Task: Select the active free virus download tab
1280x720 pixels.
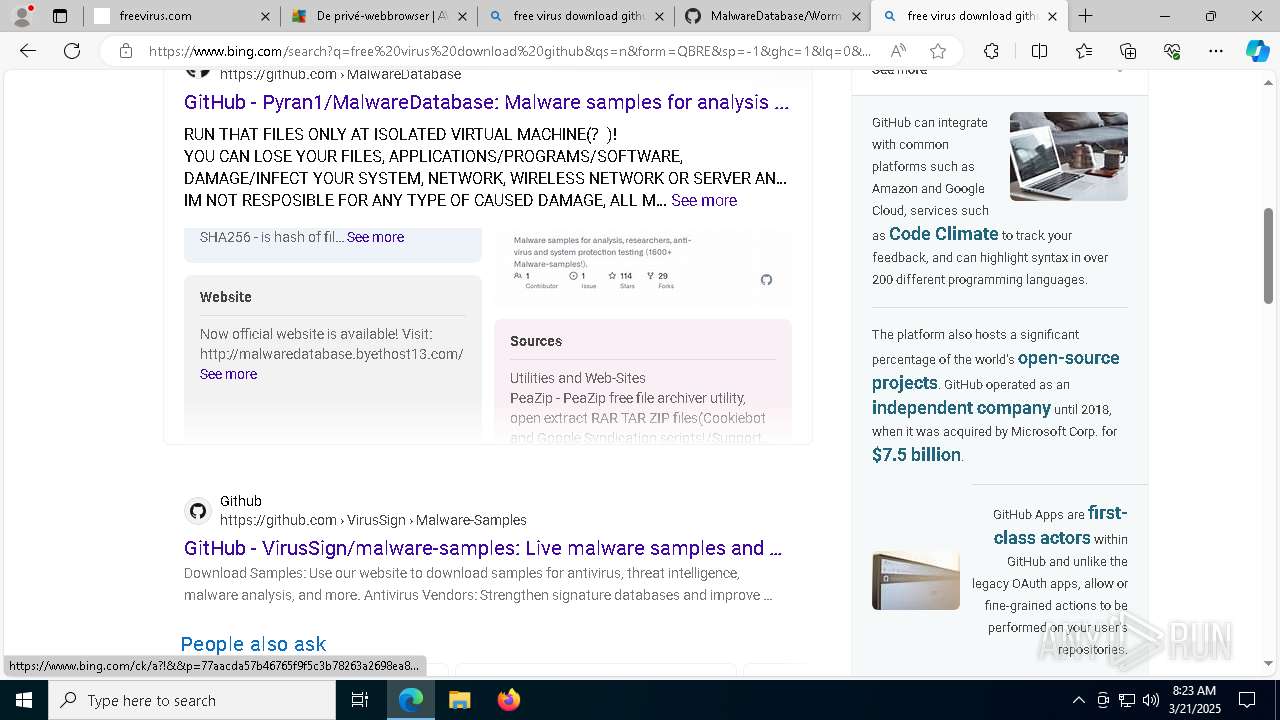Action: (x=969, y=16)
